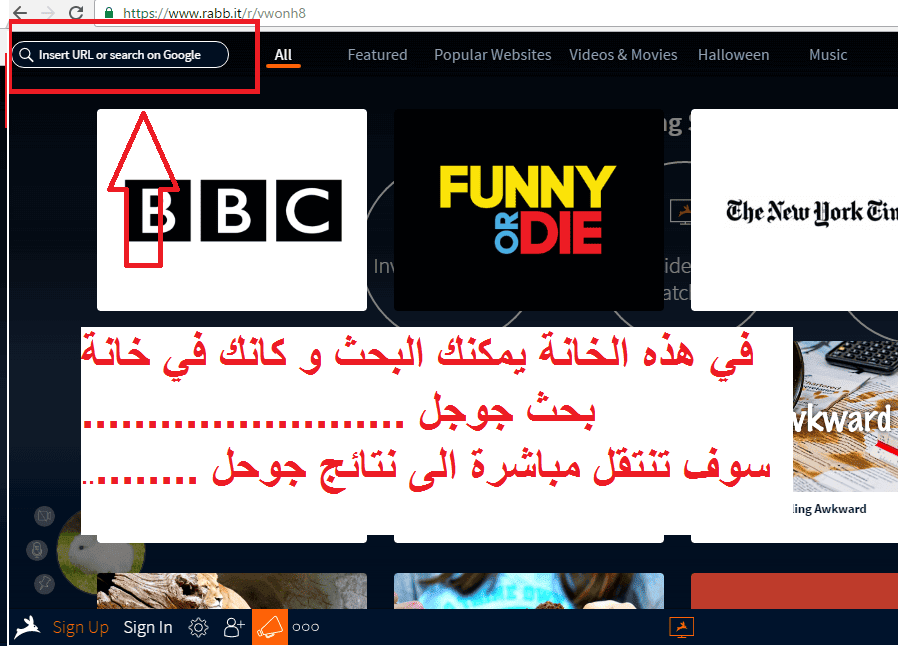Open the Awkward thumbnail card
The width and height of the screenshot is (898, 646).
[x=845, y=417]
